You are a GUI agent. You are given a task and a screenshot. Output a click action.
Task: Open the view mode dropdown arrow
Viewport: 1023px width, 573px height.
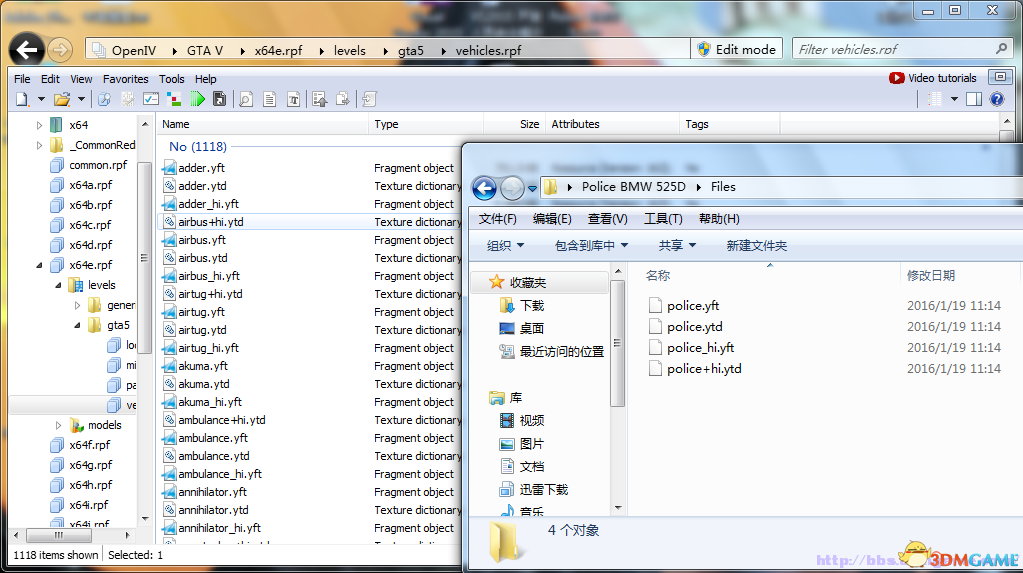954,99
